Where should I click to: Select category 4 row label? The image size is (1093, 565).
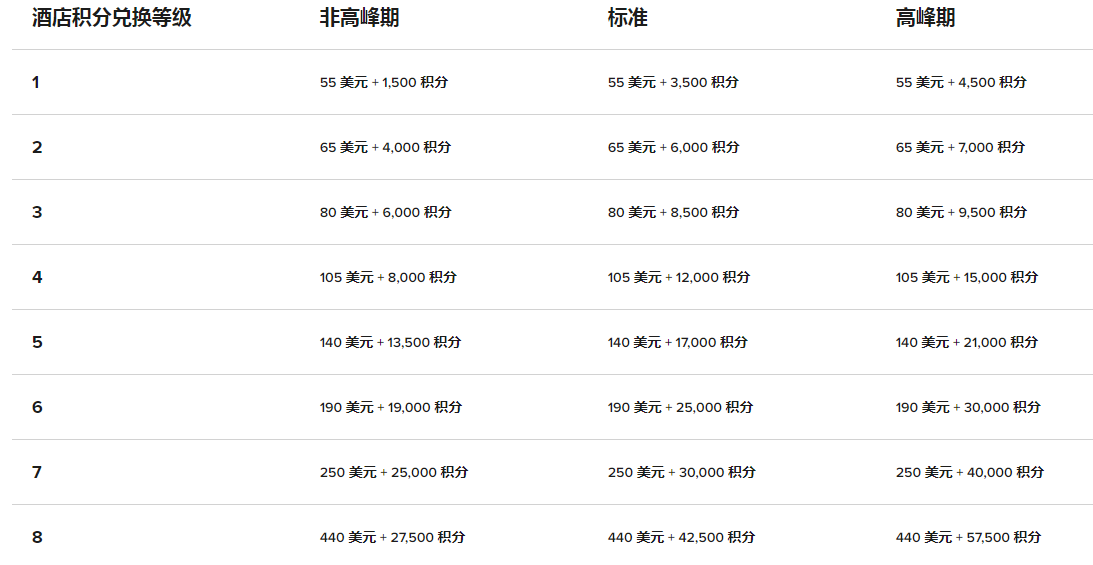pyautogui.click(x=37, y=277)
